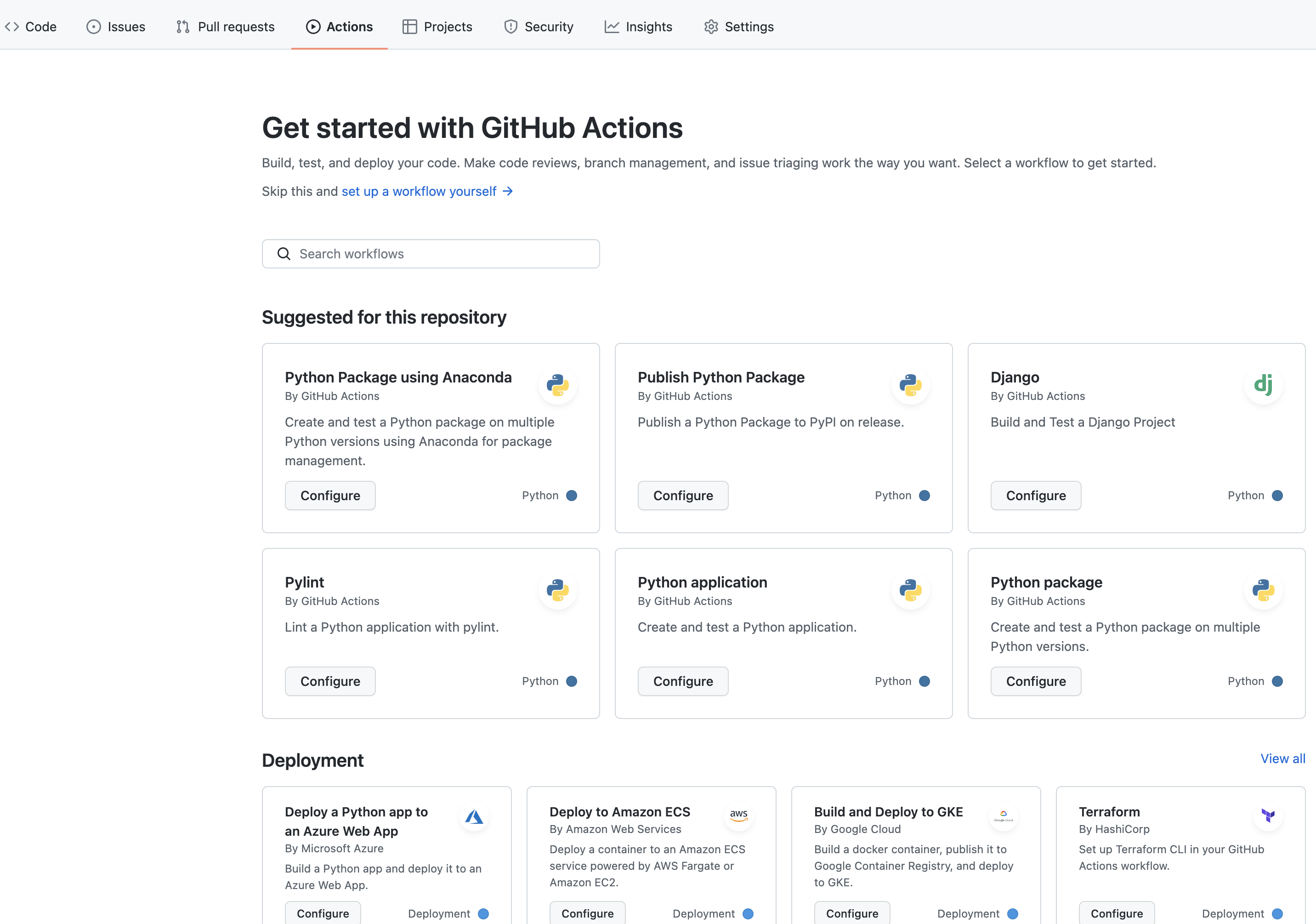This screenshot has width=1316, height=924.
Task: Configure the Pylint workflow
Action: (x=330, y=681)
